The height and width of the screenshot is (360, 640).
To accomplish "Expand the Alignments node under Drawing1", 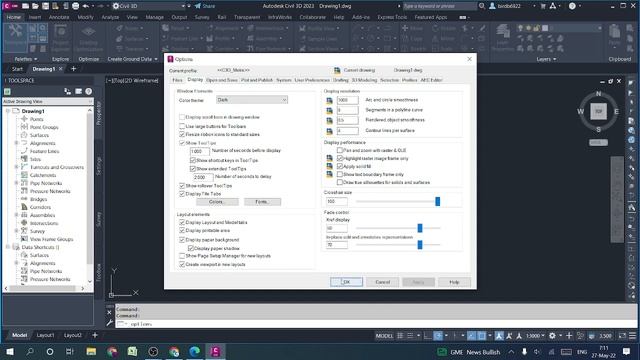I will [x=16, y=143].
